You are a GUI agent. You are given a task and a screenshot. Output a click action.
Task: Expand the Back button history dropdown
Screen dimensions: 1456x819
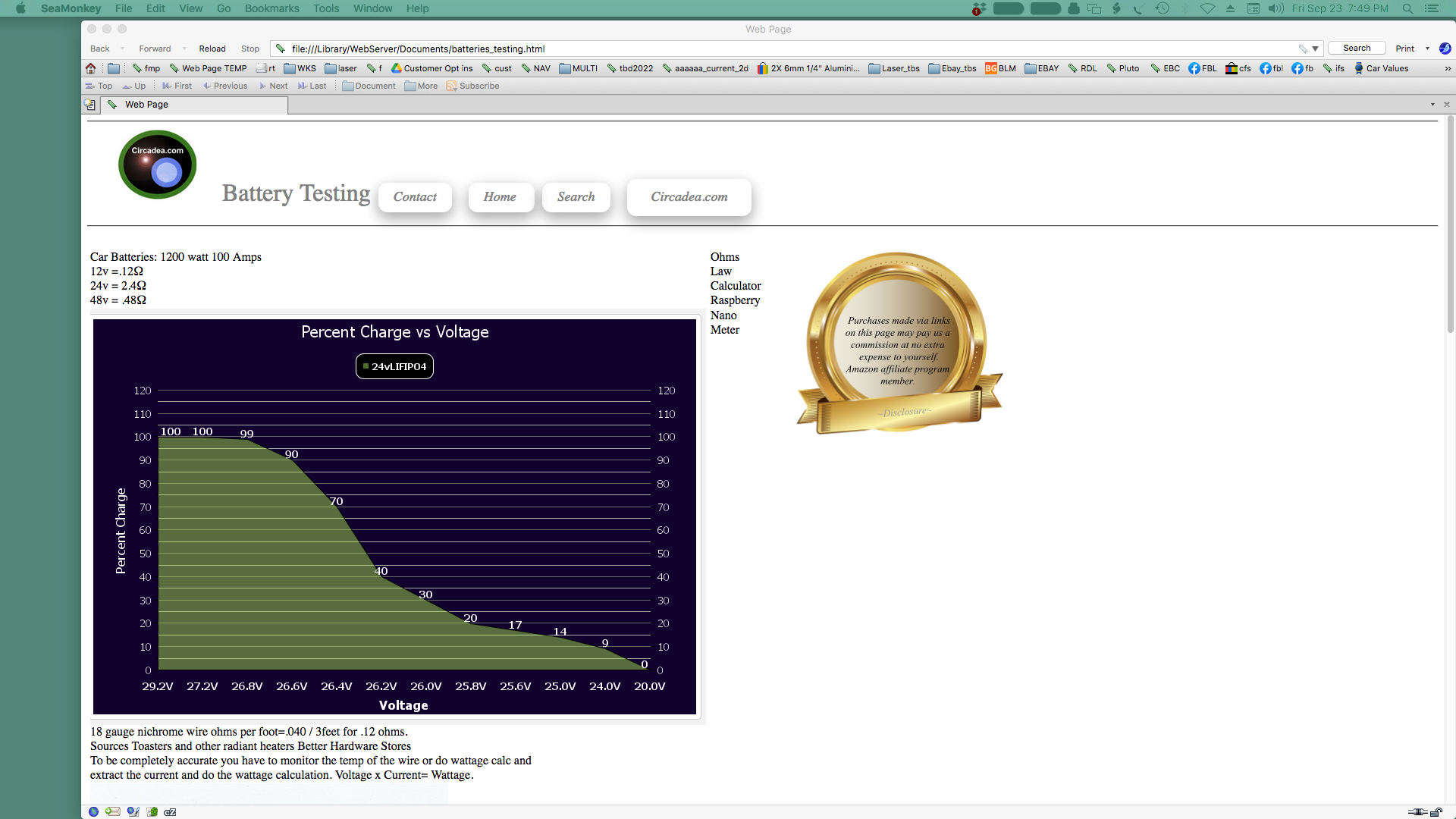(x=122, y=49)
